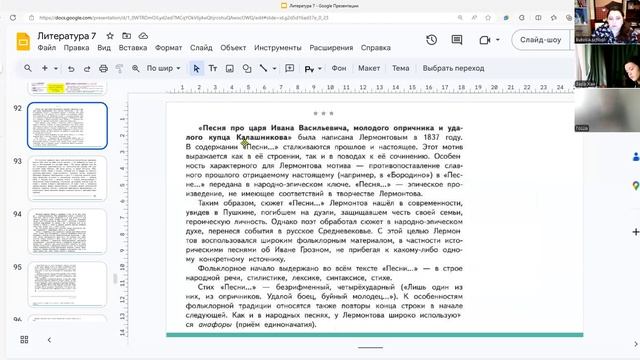Select slide 95 thumbnail
Viewport: 640px width, 360px height.
click(x=67, y=284)
